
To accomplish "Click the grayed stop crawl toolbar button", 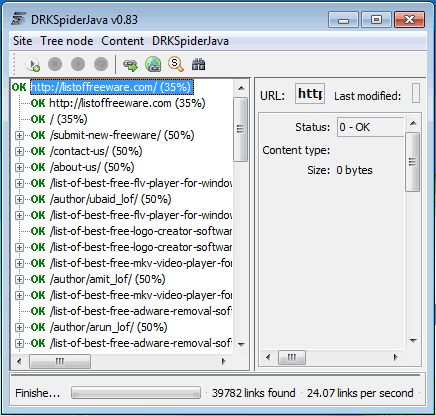I will coord(55,64).
